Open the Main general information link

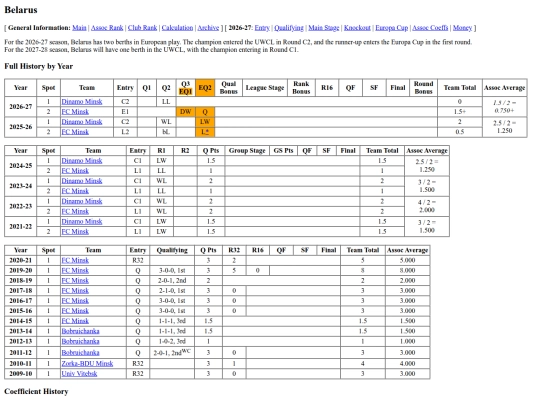[79, 28]
